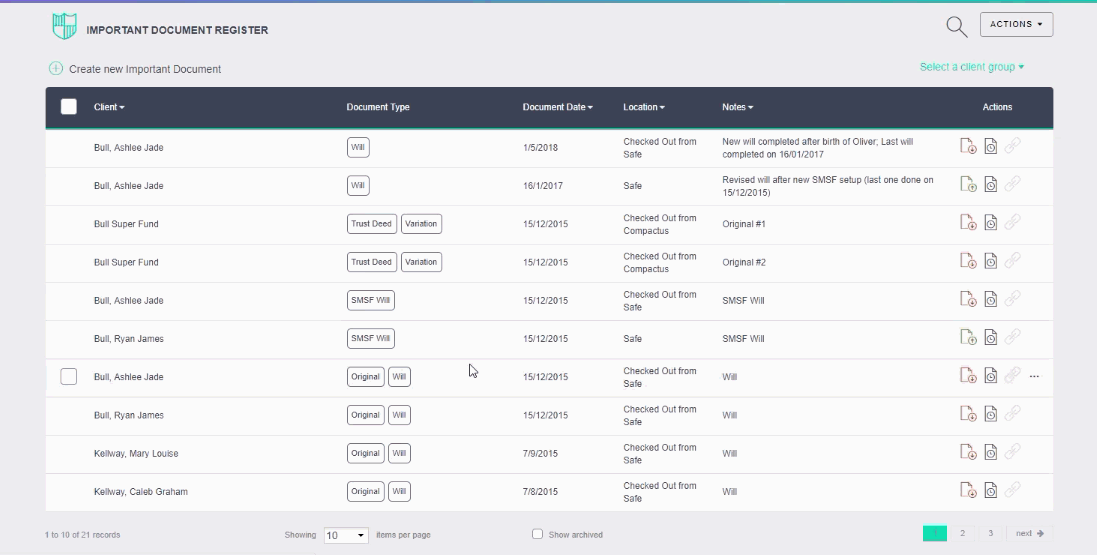This screenshot has width=1097, height=555.
Task: Jump to page 3 in pagination
Action: coord(990,534)
